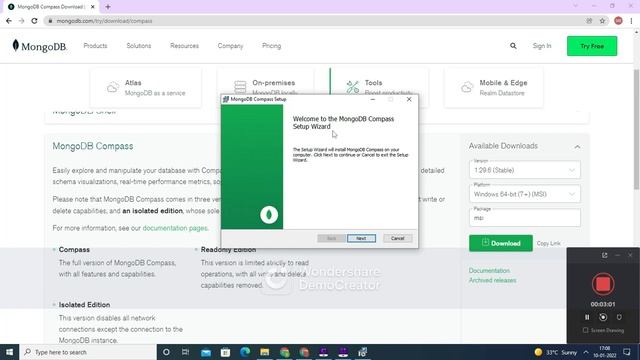Image resolution: width=640 pixels, height=360 pixels.
Task: Open the Chrome three-dot menu
Action: (x=631, y=21)
